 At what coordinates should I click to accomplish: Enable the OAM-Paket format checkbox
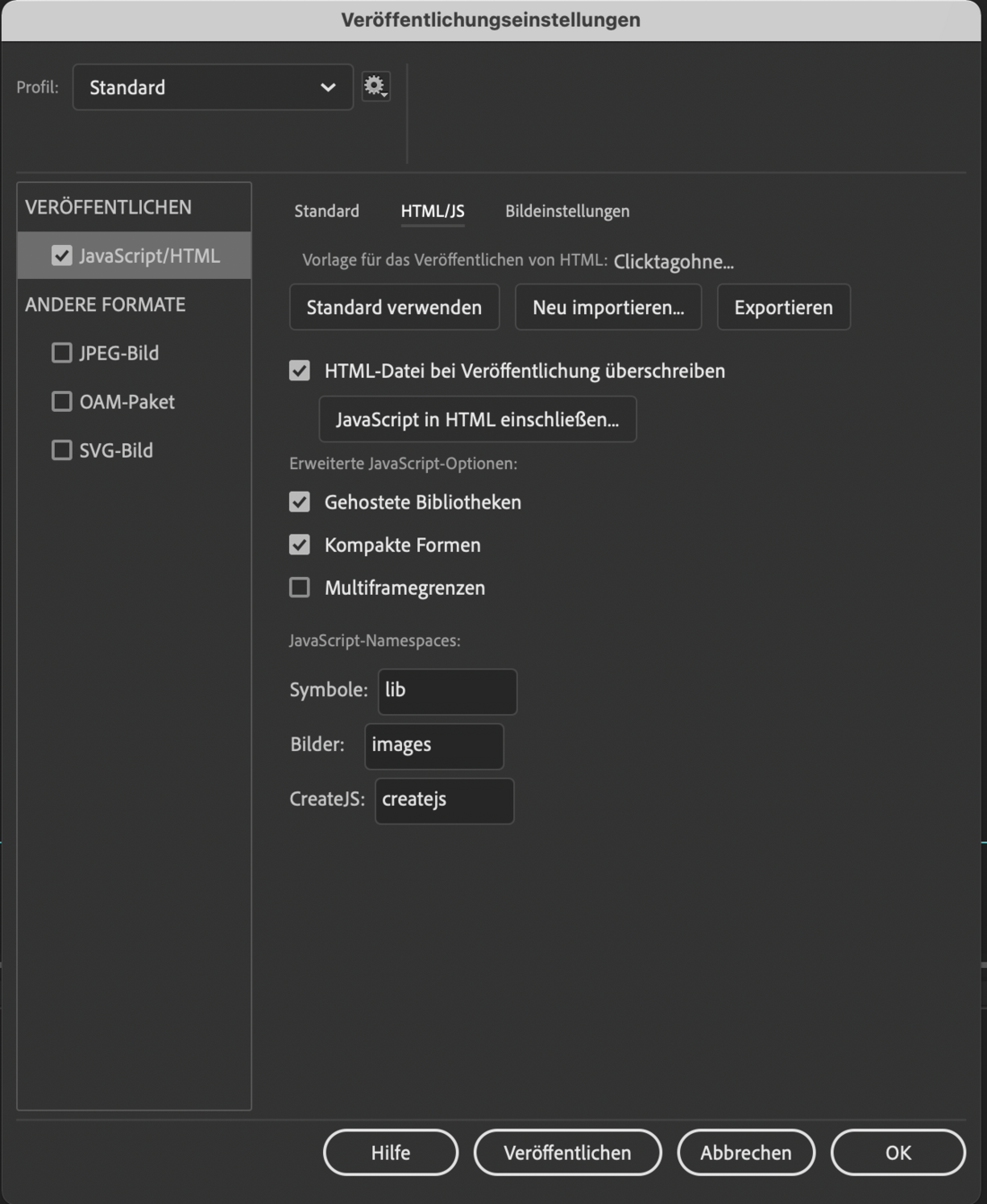pos(62,401)
